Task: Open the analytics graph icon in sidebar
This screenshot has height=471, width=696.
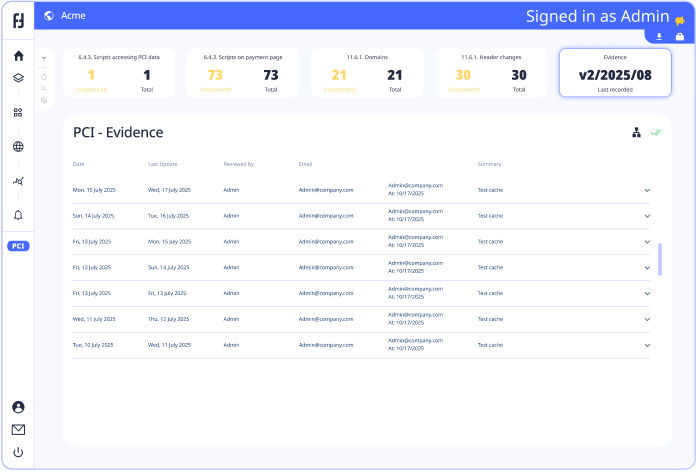Action: [18, 181]
